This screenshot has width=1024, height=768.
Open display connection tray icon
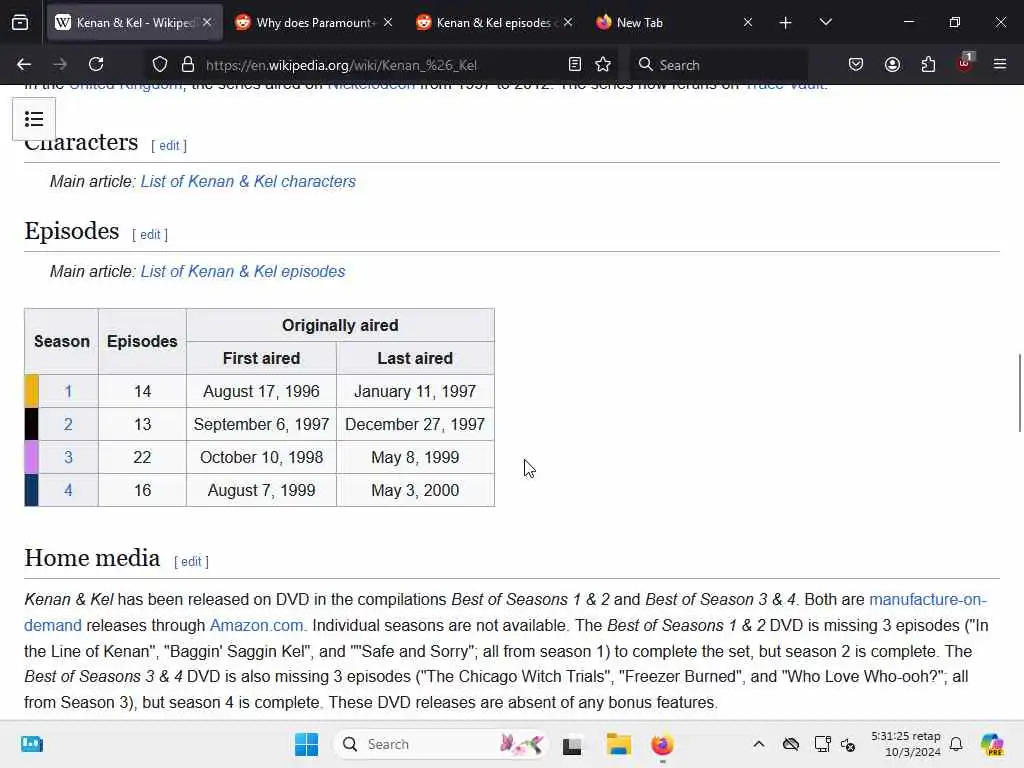click(822, 744)
